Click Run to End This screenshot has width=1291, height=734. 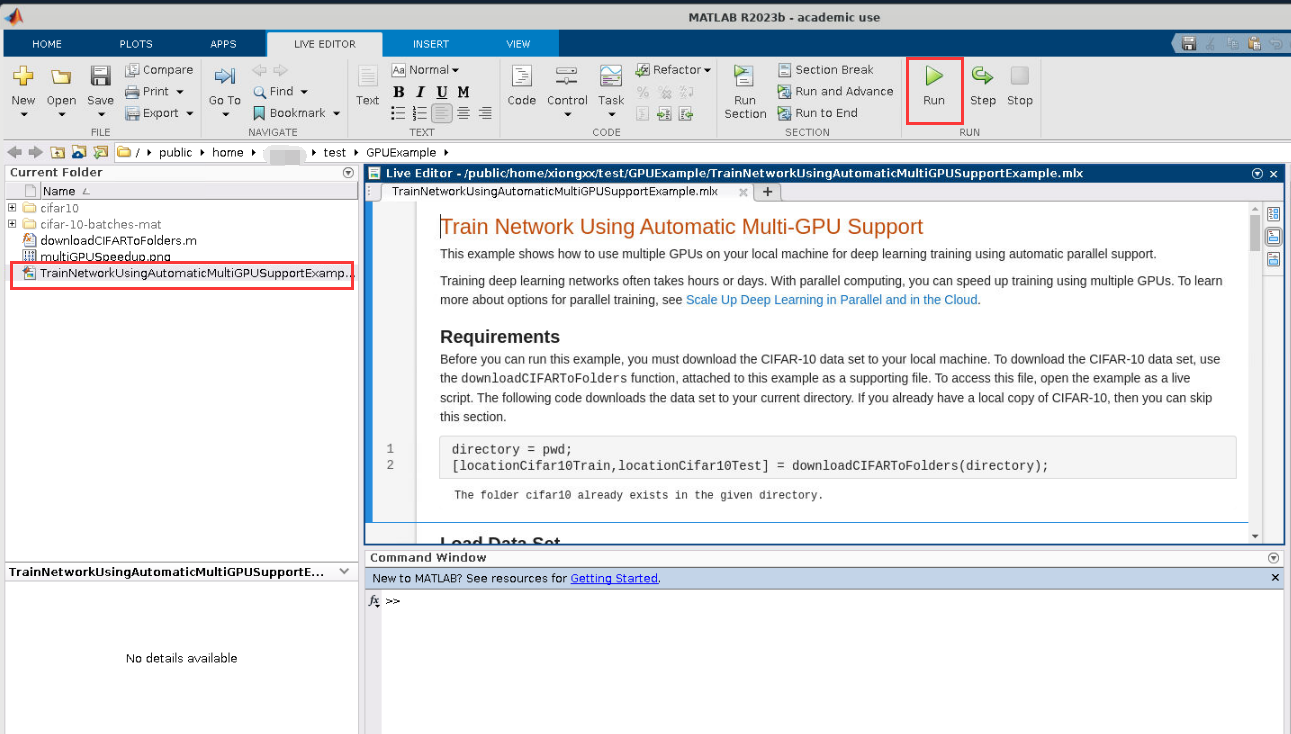[x=817, y=113]
